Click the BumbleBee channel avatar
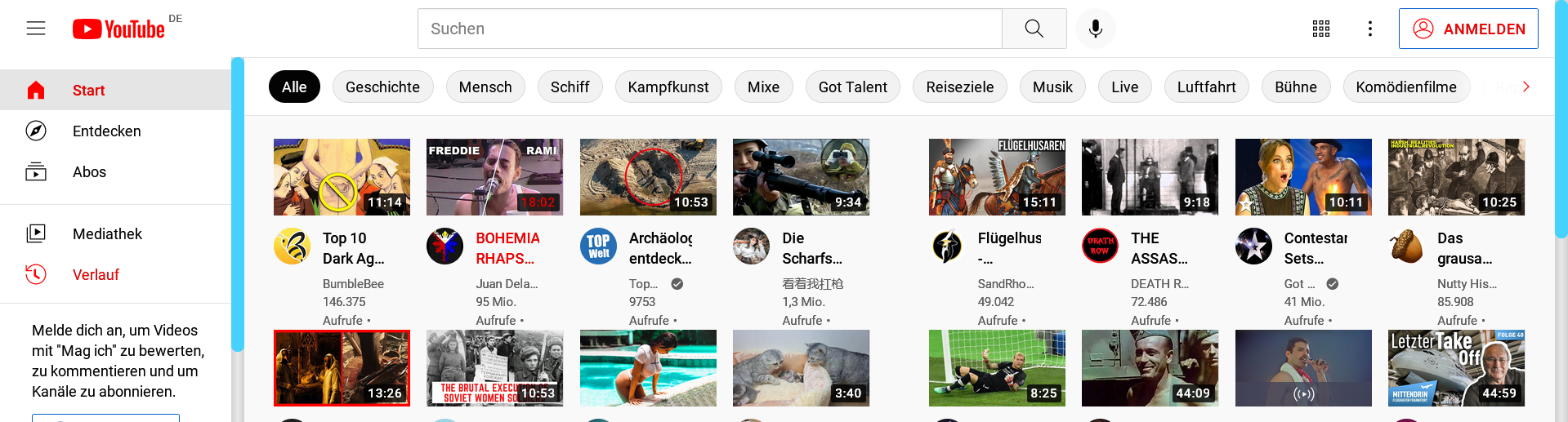1568x422 pixels. pyautogui.click(x=292, y=247)
